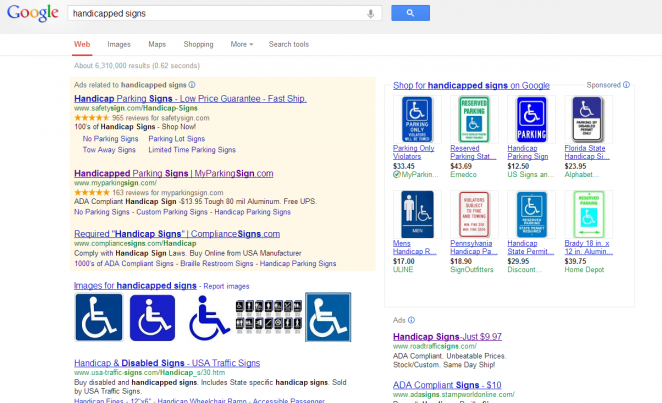Open Shop for handicapped signs on Google
Screen dimensions: 662x403
pos(471,86)
